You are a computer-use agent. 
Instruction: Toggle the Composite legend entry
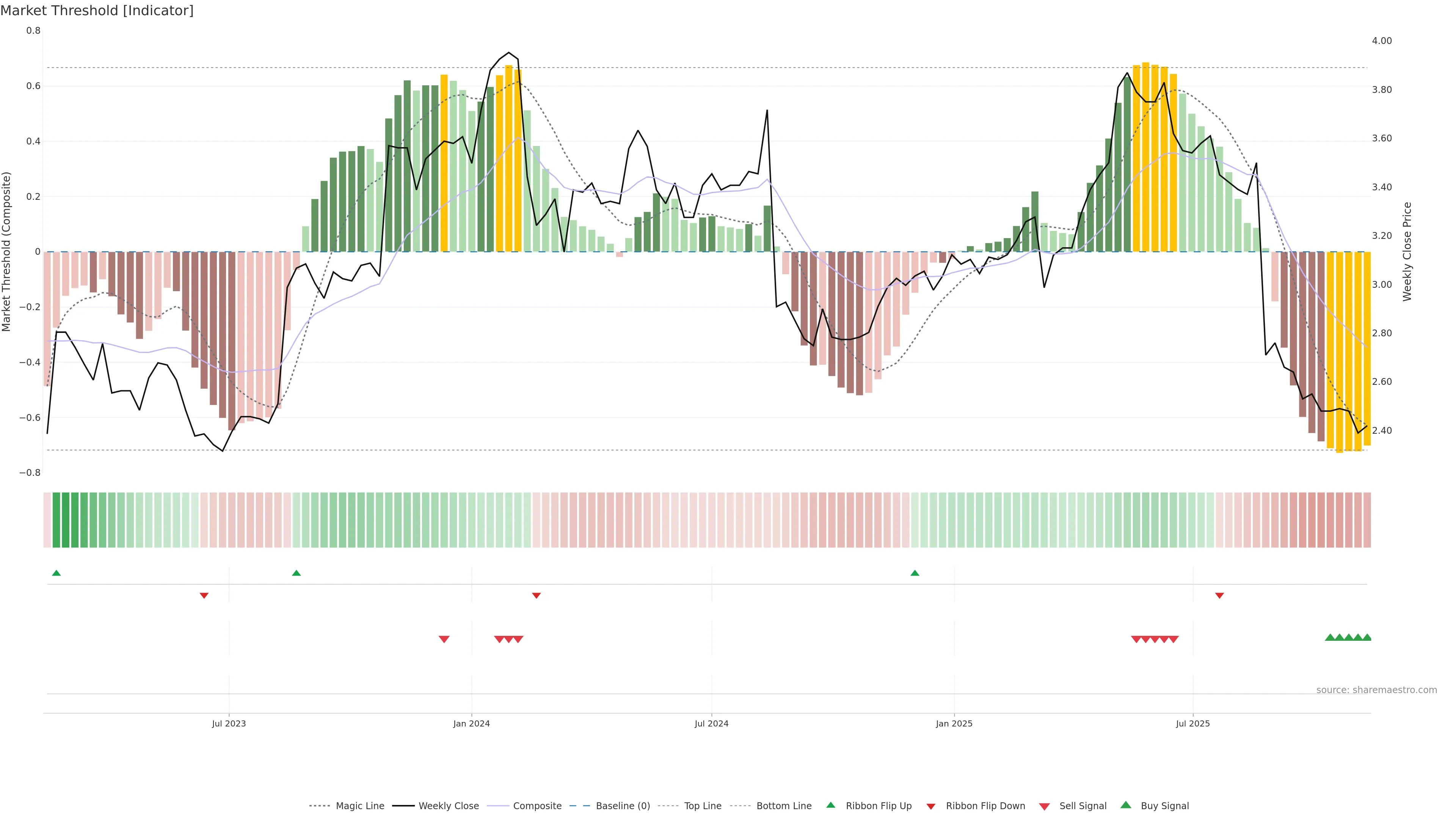(537, 806)
